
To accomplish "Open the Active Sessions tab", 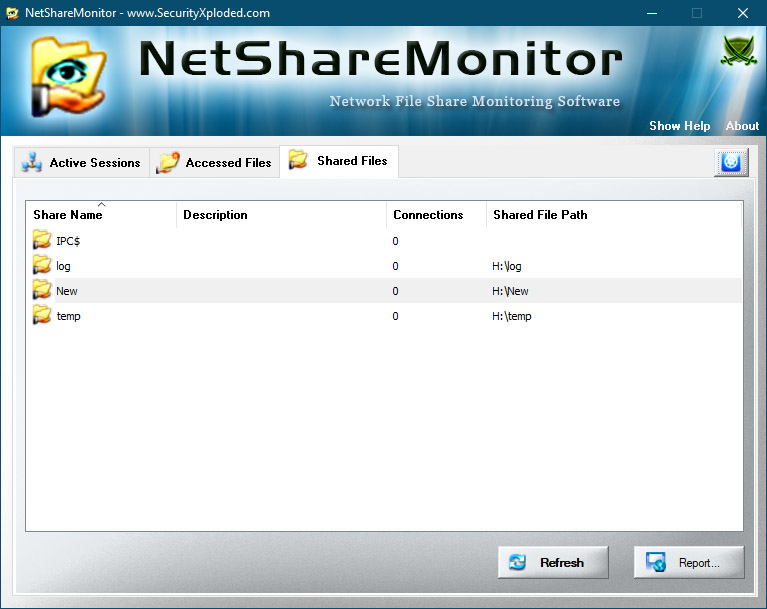I will tap(81, 162).
